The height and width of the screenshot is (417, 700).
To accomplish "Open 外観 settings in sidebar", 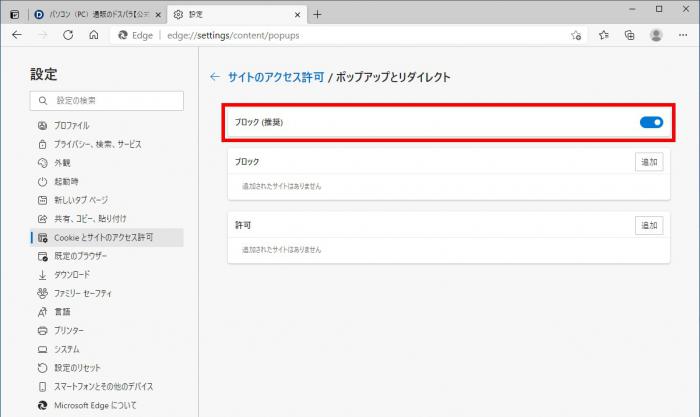I will (x=107, y=163).
